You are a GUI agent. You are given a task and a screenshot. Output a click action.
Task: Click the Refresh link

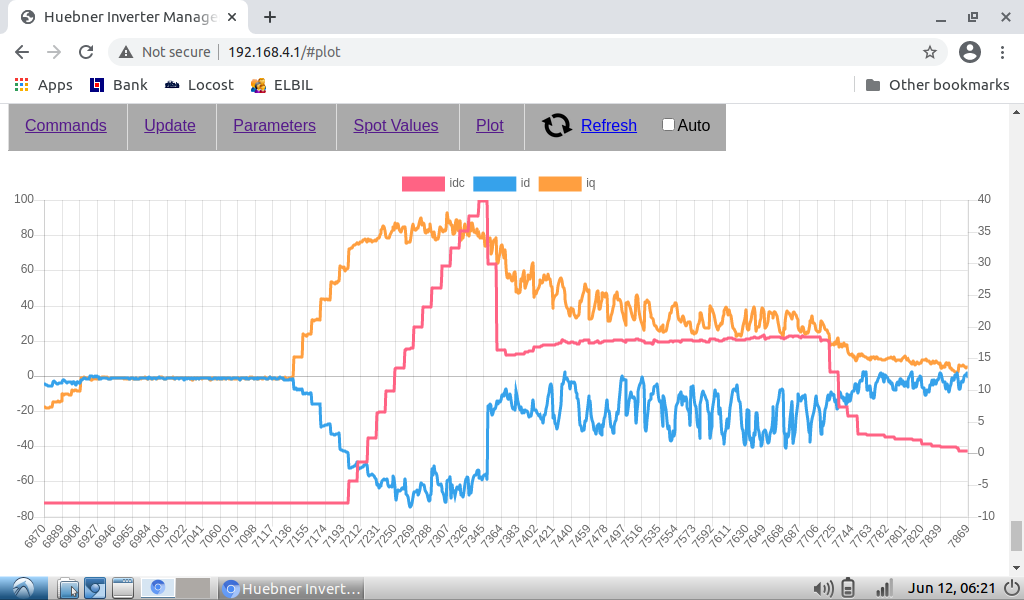click(x=608, y=125)
